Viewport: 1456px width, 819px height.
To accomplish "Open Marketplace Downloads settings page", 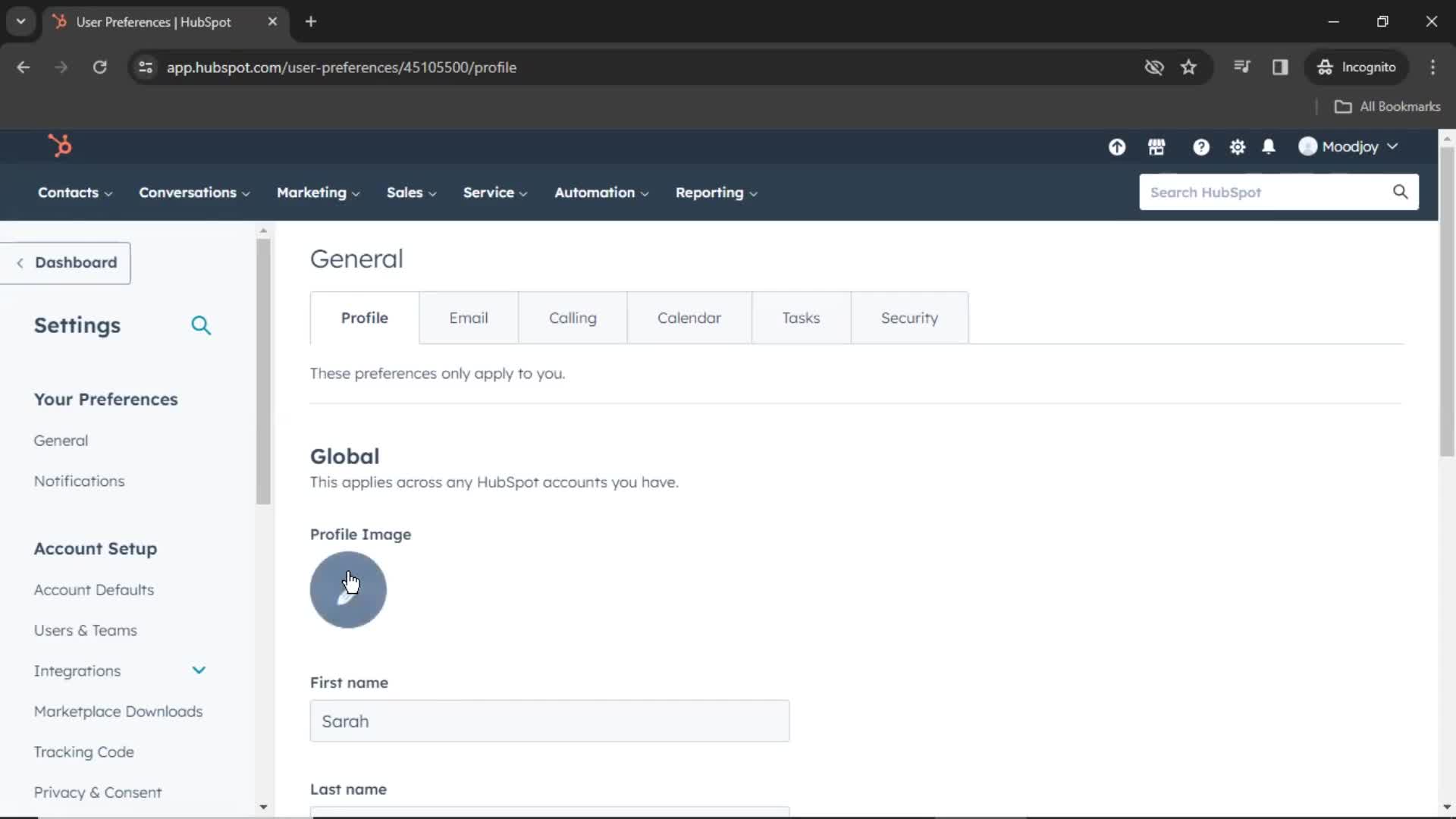I will [119, 712].
